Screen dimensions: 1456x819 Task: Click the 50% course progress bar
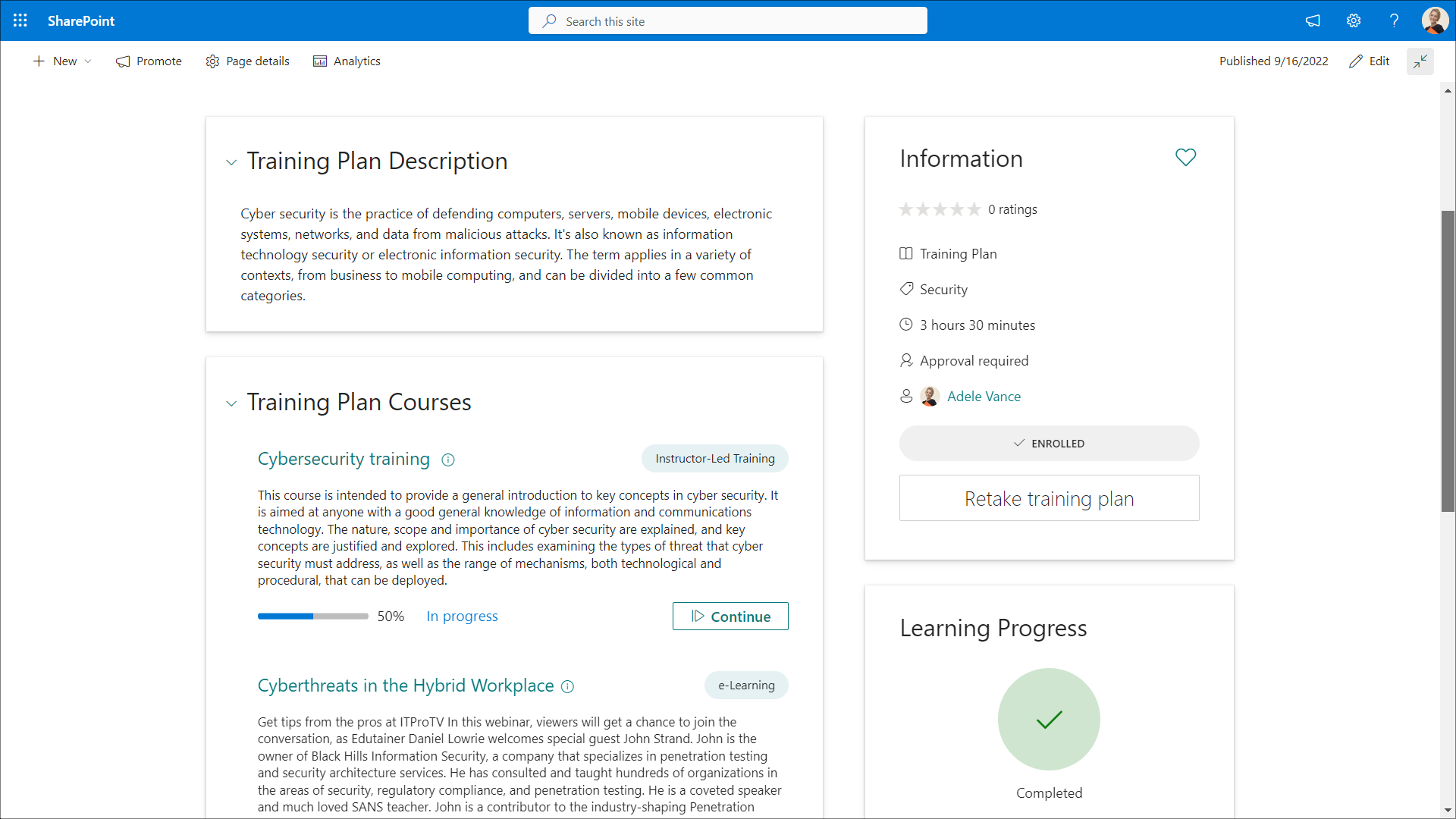[x=312, y=617]
